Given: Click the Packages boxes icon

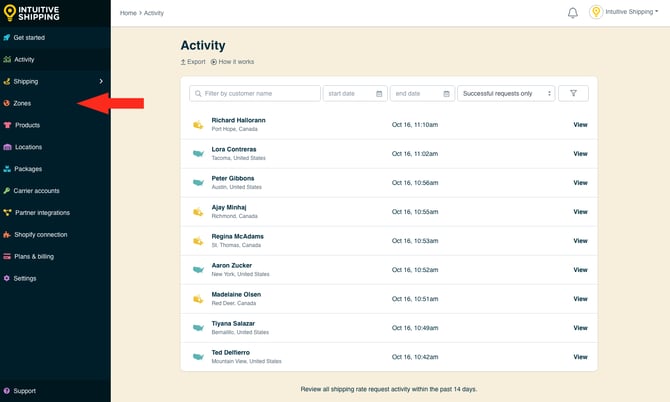Looking at the screenshot, I should tap(7, 169).
